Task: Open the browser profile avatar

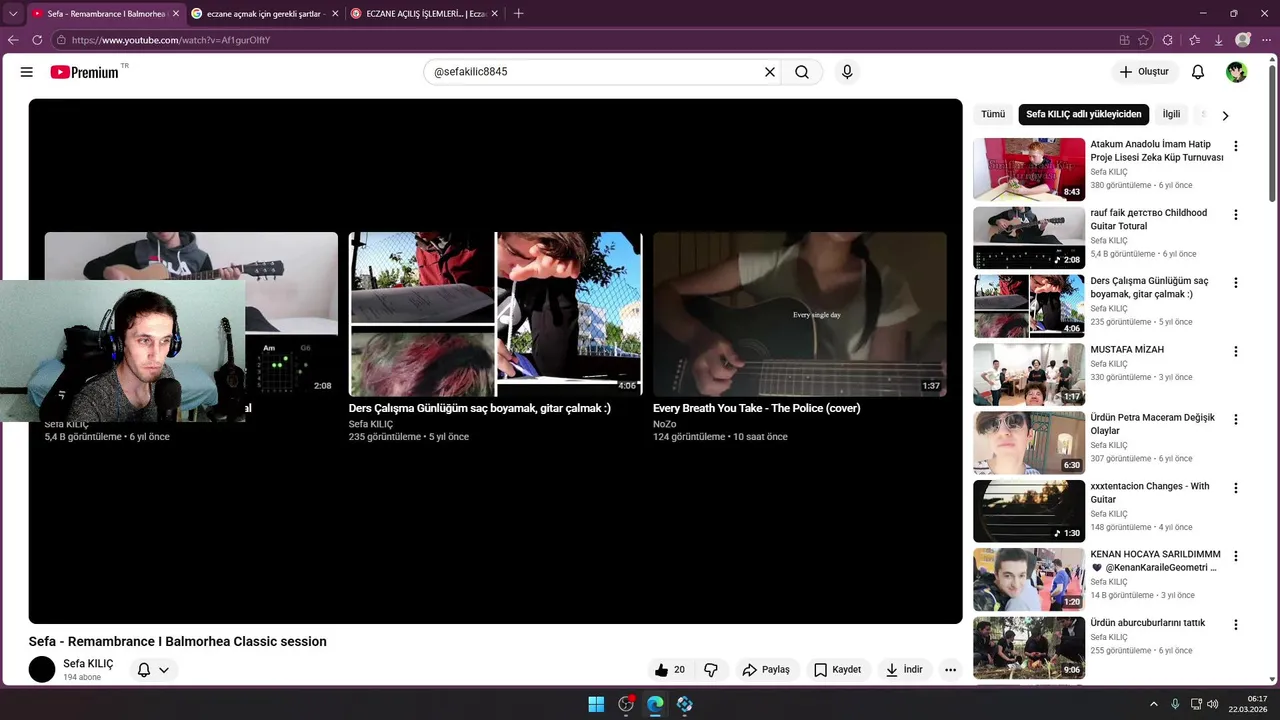Action: (1243, 40)
